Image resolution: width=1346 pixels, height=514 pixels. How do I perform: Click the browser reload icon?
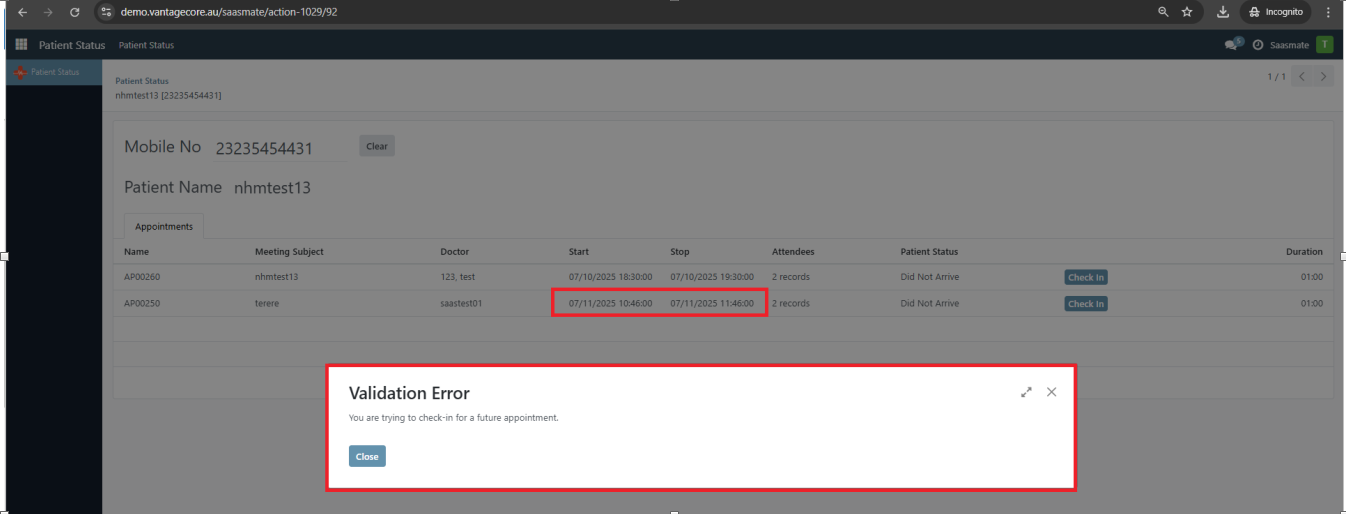point(74,12)
